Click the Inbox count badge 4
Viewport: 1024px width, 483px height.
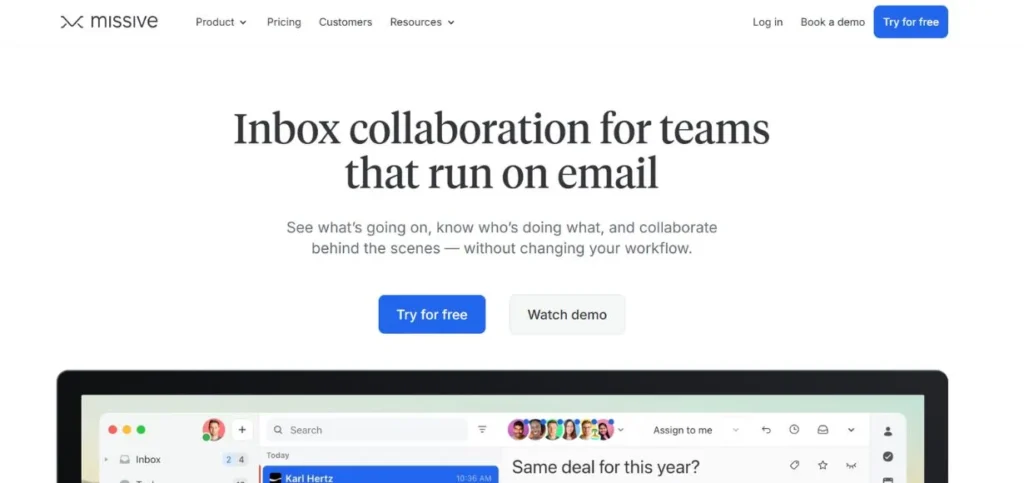coord(241,460)
